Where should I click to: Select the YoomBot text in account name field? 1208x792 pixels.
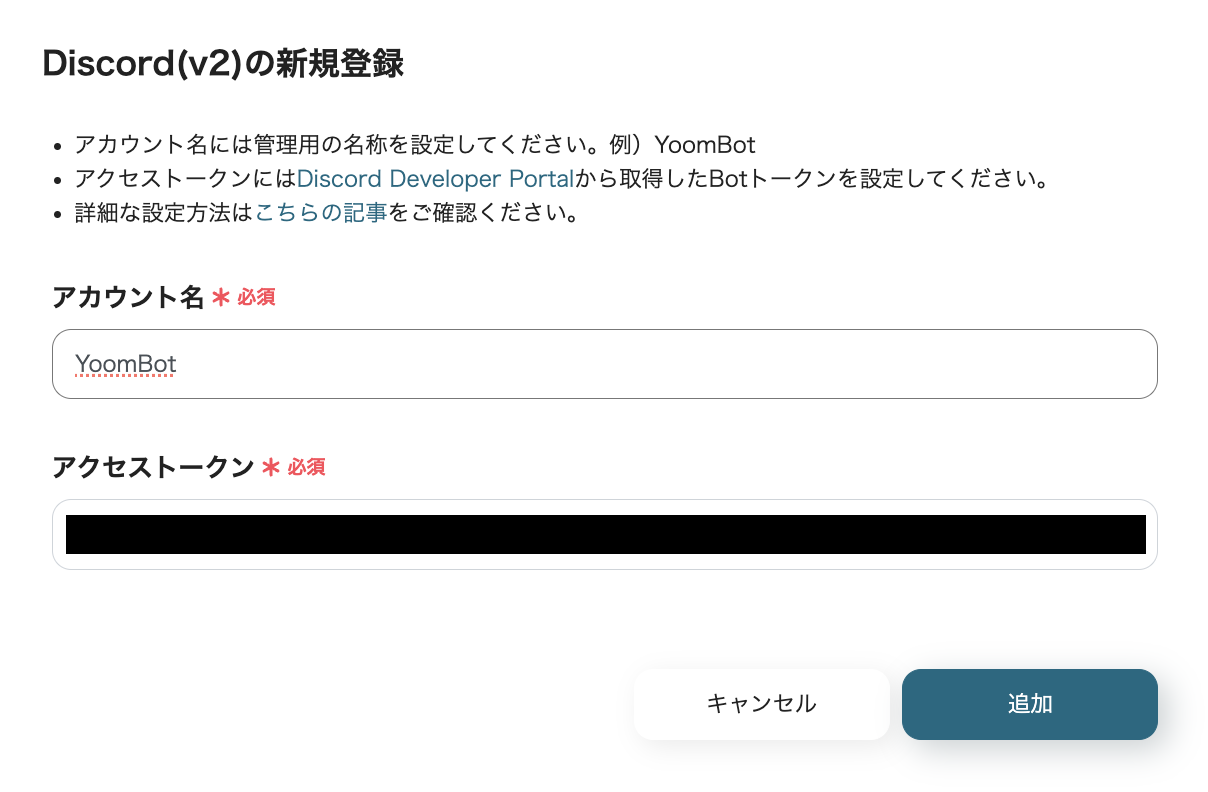pos(125,364)
